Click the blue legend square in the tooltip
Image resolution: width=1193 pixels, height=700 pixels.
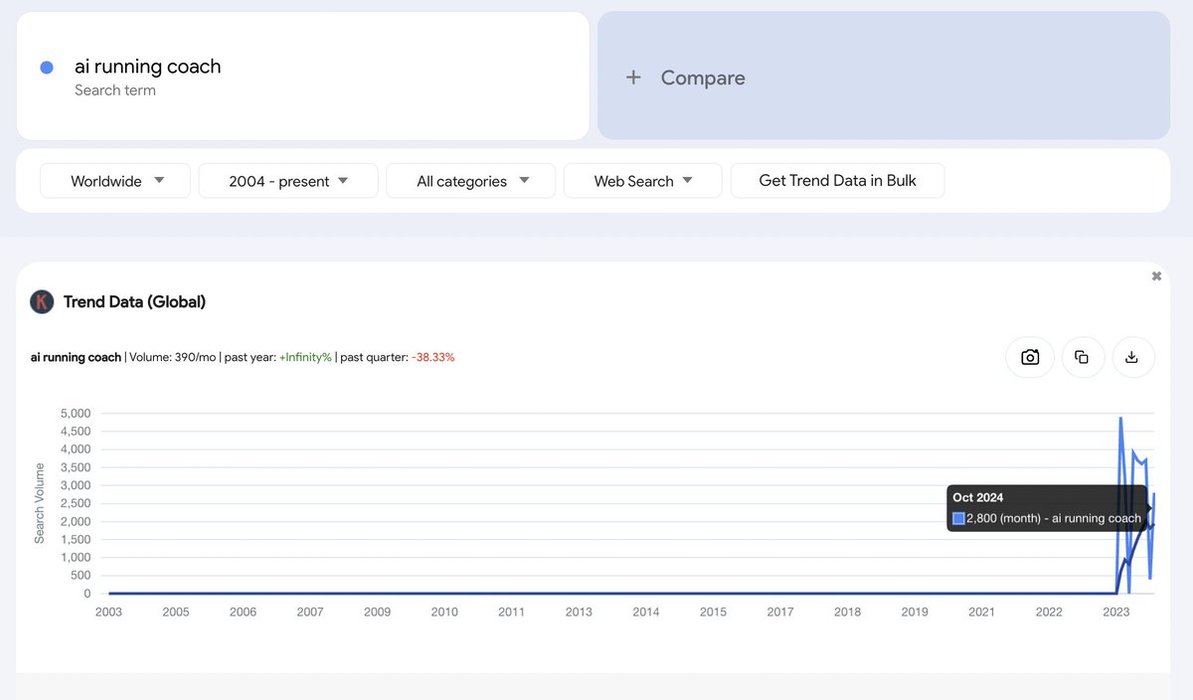pos(959,519)
